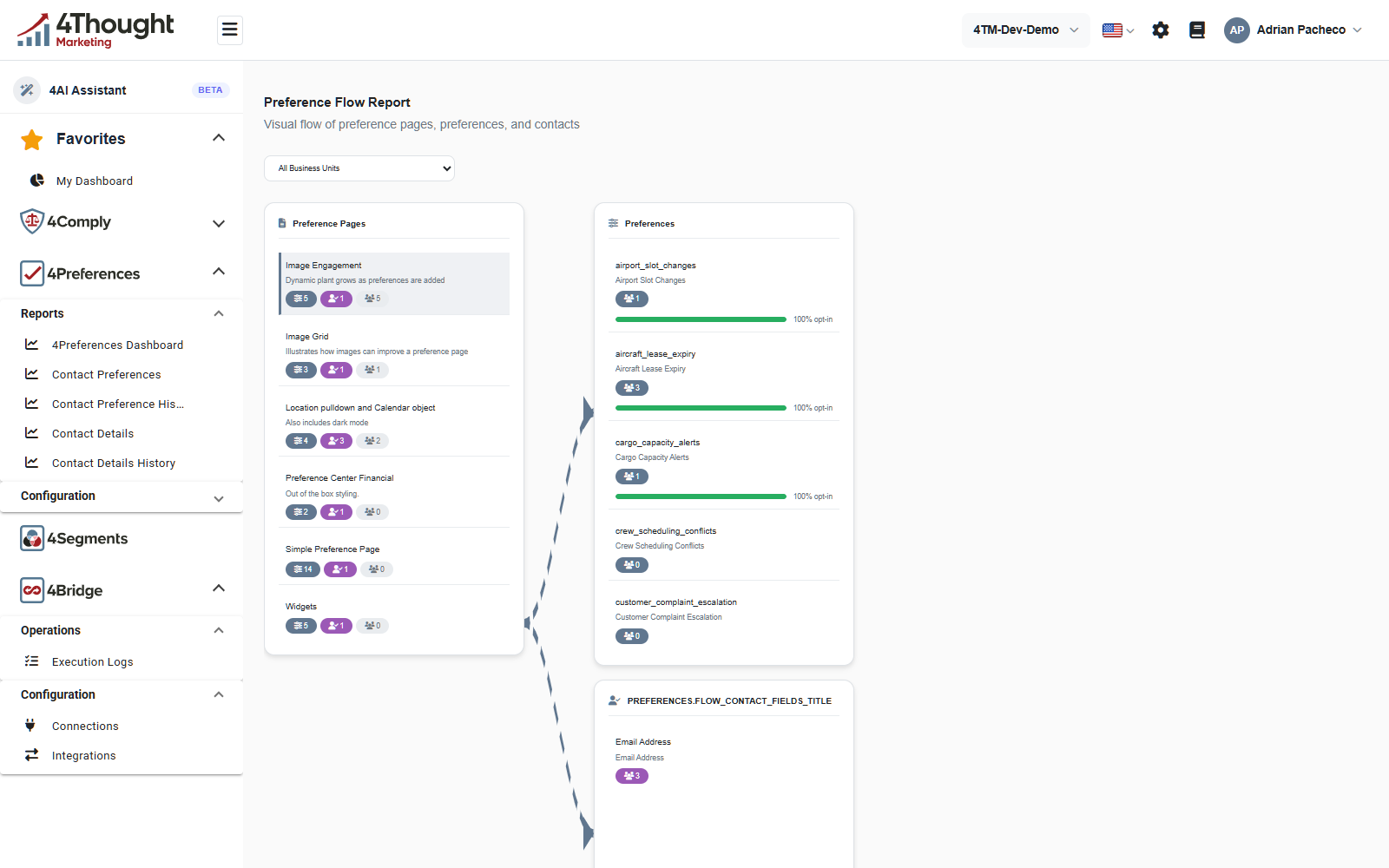Select the Image Engagement preference page
This screenshot has height=868, width=1389.
[x=394, y=284]
